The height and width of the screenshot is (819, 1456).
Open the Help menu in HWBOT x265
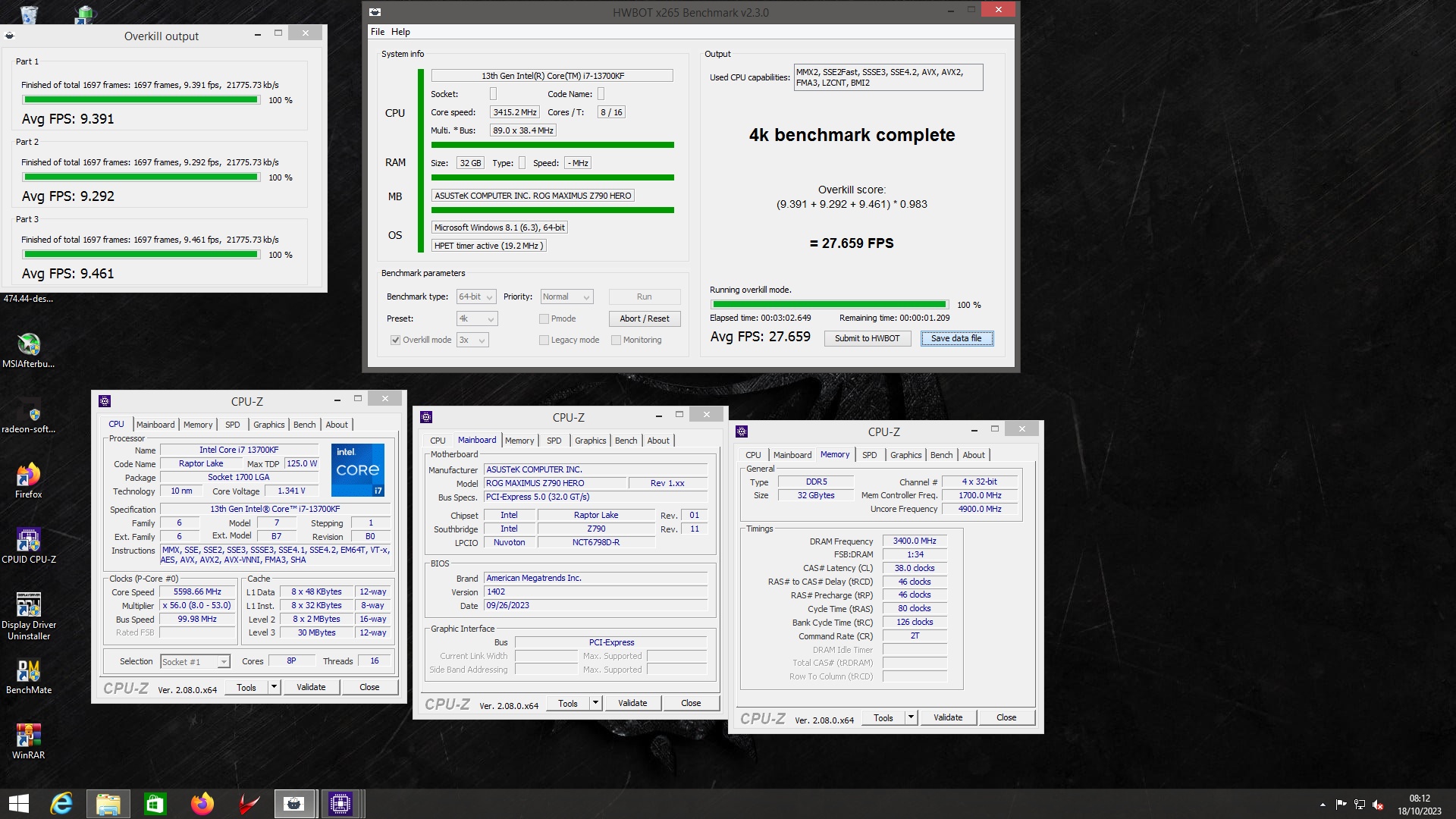click(400, 32)
